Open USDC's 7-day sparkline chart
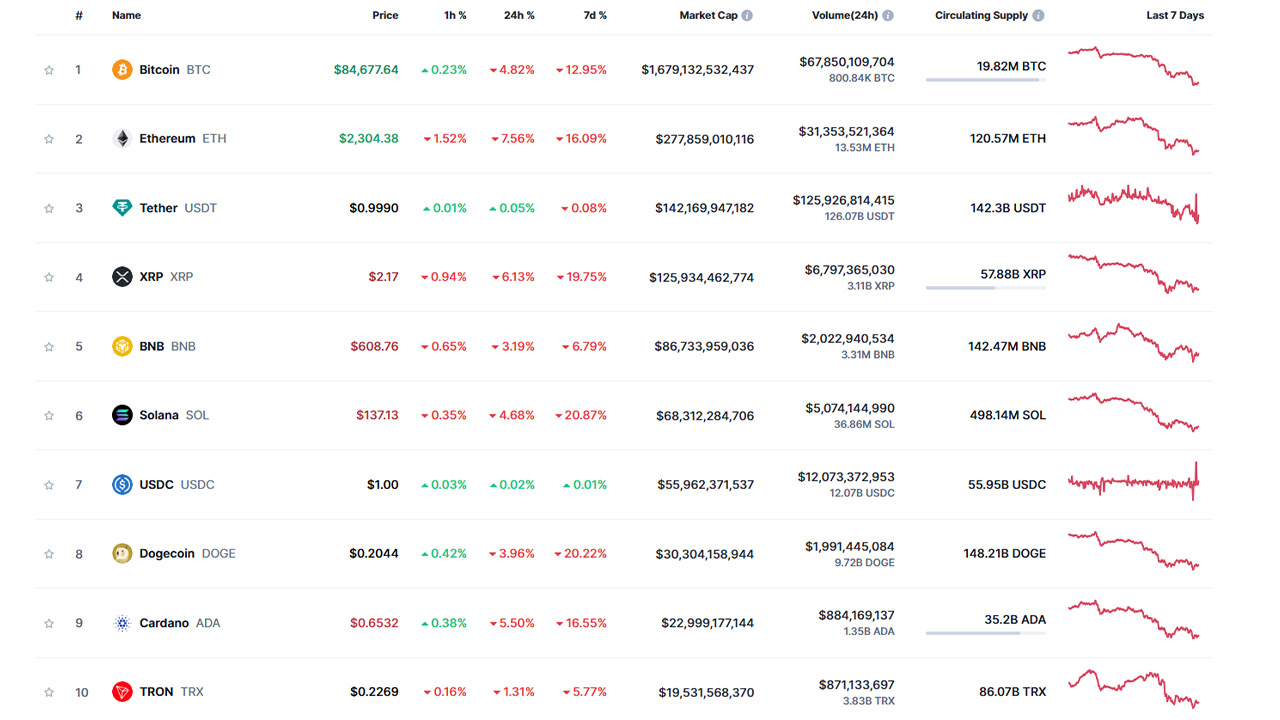 click(x=1133, y=481)
